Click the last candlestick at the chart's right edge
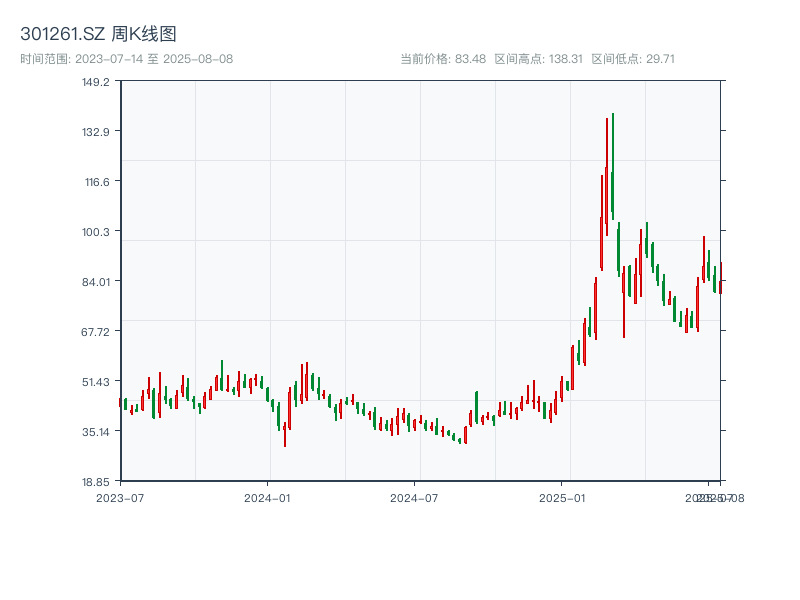The width and height of the screenshot is (800, 600). (x=720, y=278)
